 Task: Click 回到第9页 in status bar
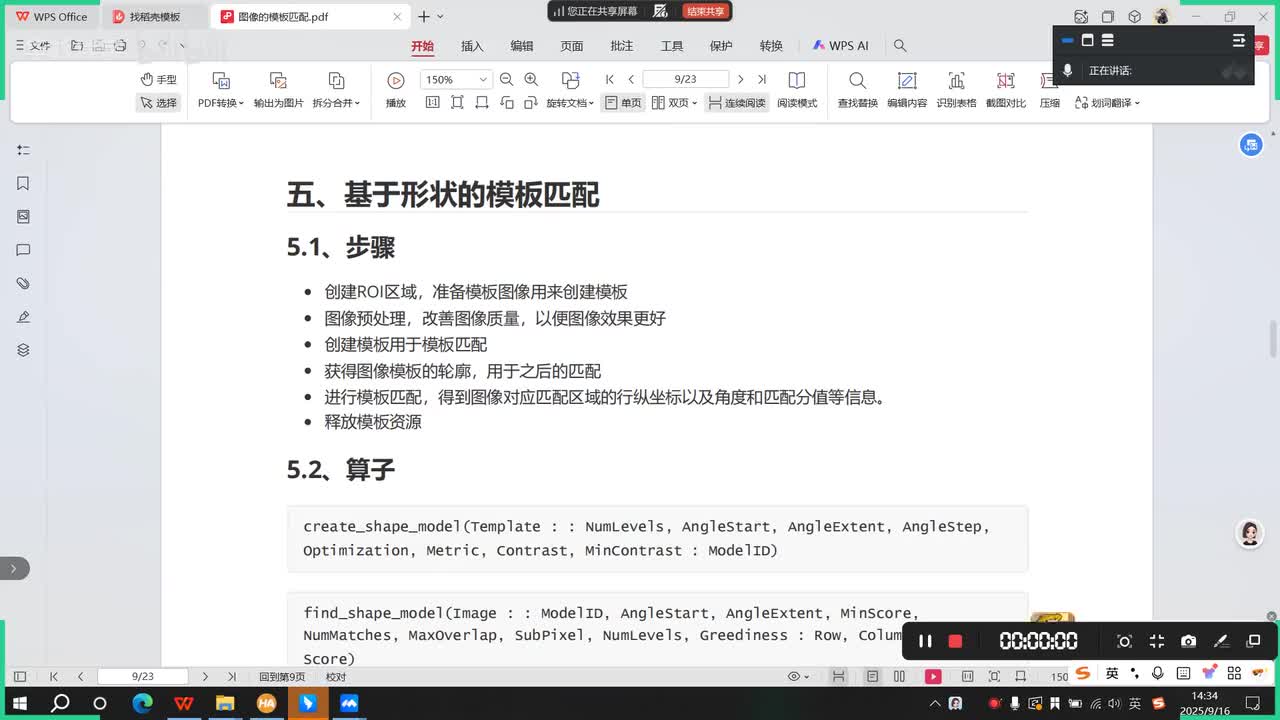(x=281, y=677)
